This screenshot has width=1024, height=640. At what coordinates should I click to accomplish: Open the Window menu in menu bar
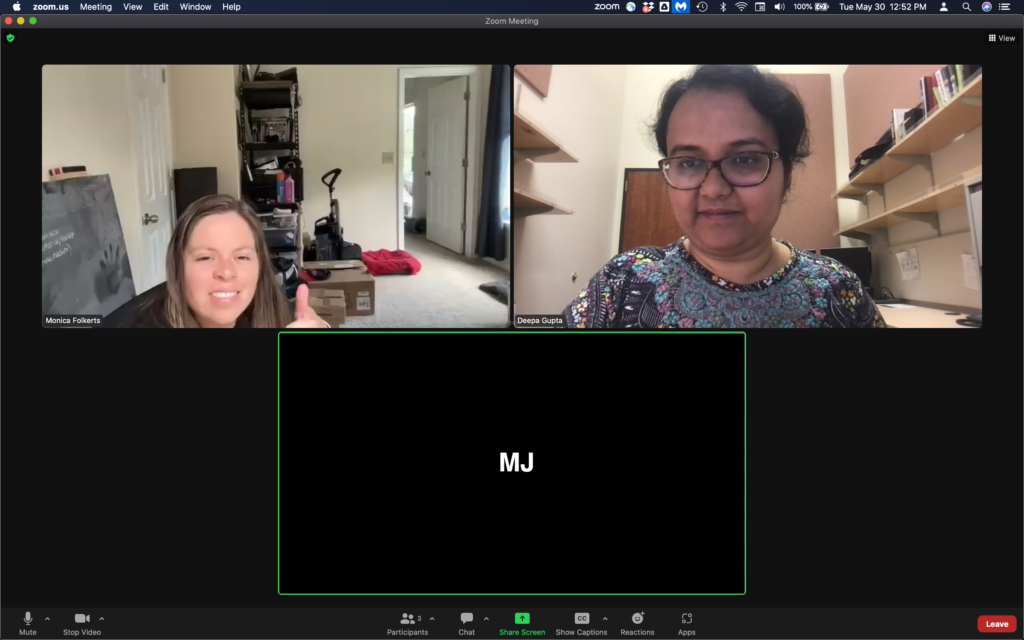tap(195, 7)
